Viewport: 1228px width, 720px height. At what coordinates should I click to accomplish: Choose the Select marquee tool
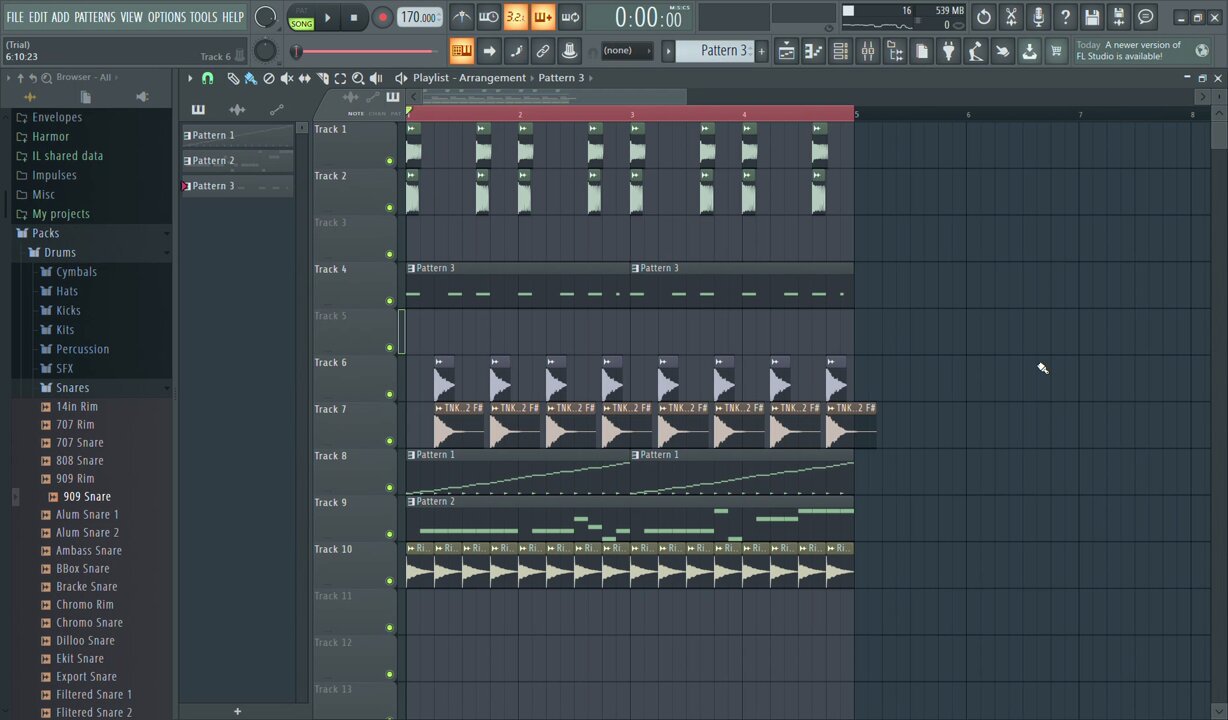[341, 78]
